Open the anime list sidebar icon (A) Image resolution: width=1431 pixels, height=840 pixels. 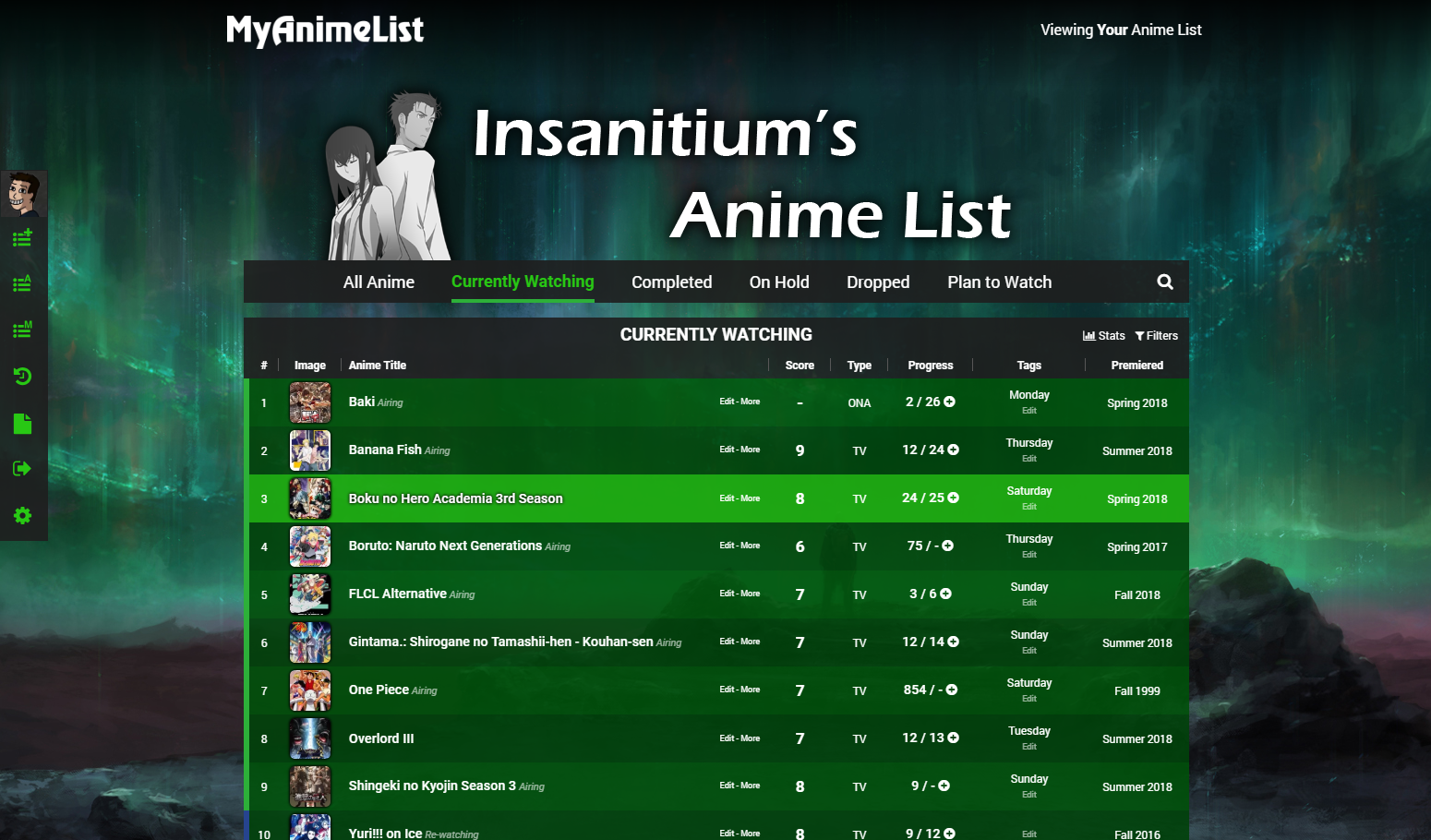click(23, 284)
